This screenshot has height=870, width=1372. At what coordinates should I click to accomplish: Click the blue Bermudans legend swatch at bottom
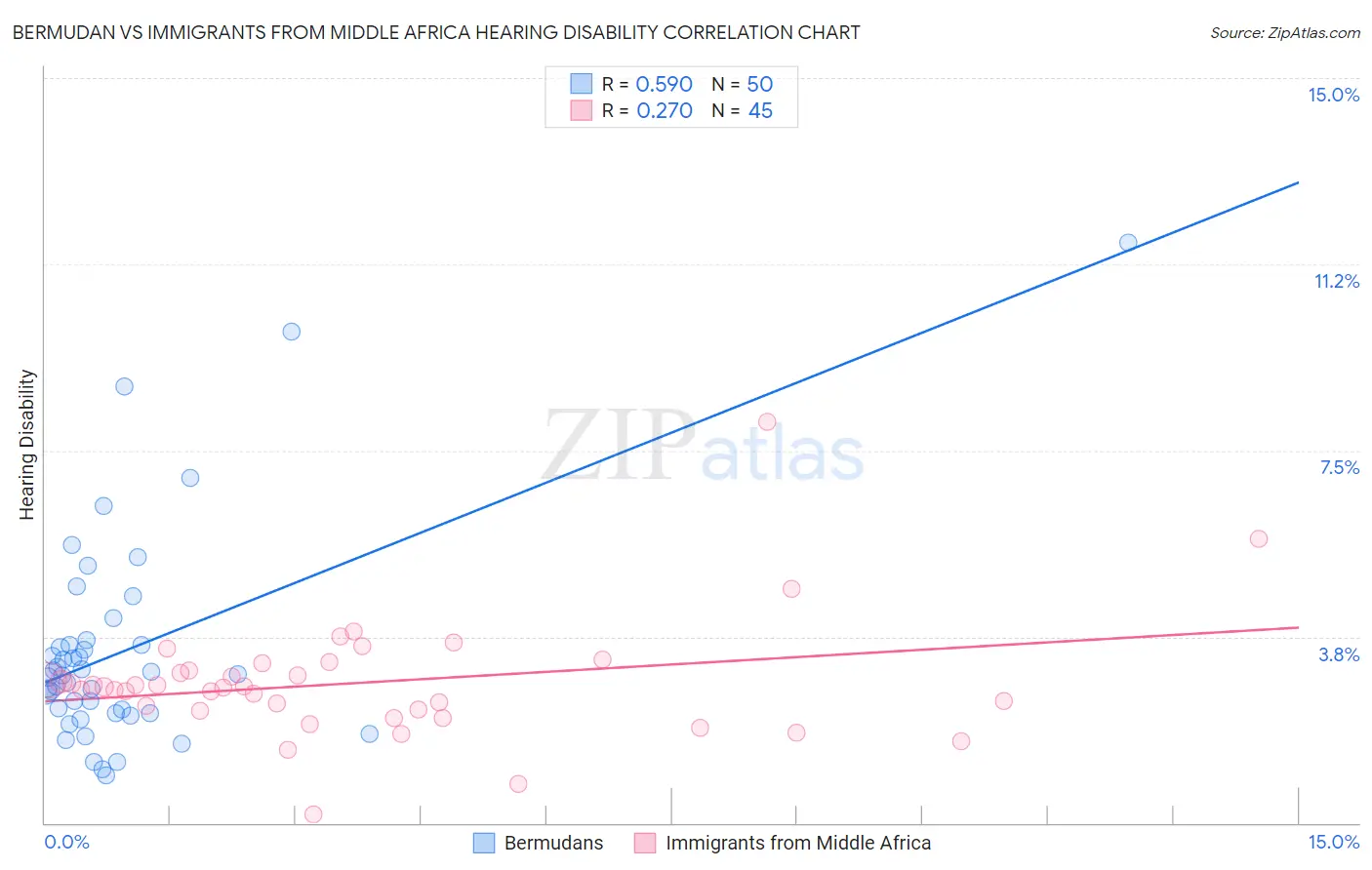pyautogui.click(x=484, y=843)
